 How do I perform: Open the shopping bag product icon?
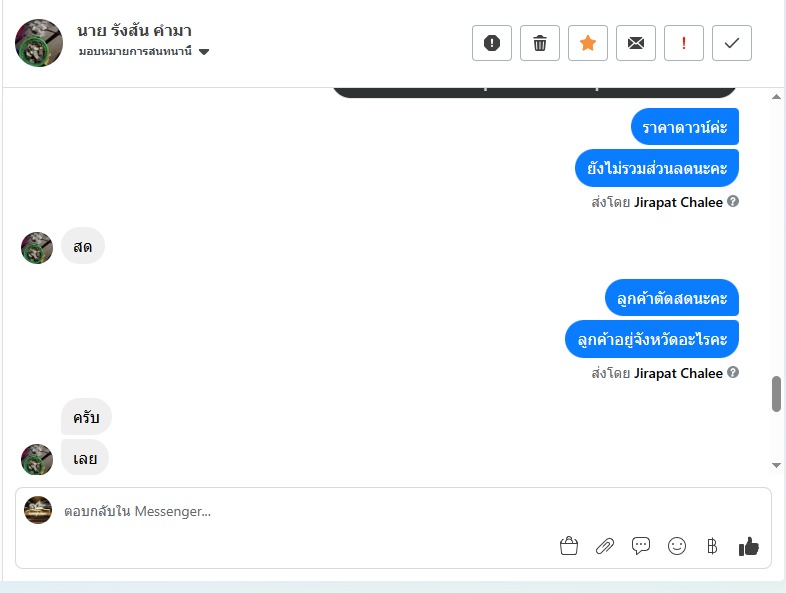569,546
